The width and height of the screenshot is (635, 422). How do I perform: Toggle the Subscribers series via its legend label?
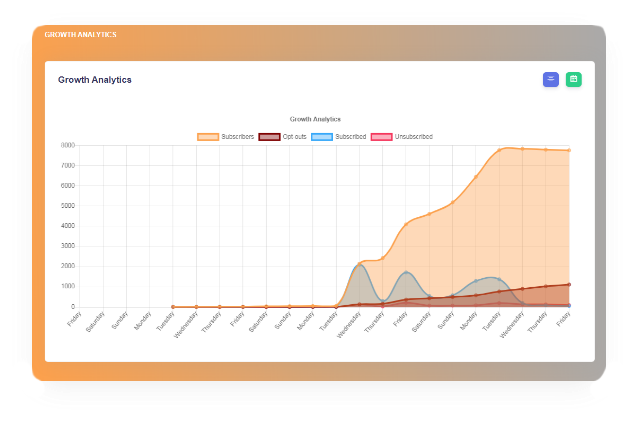pyautogui.click(x=237, y=136)
